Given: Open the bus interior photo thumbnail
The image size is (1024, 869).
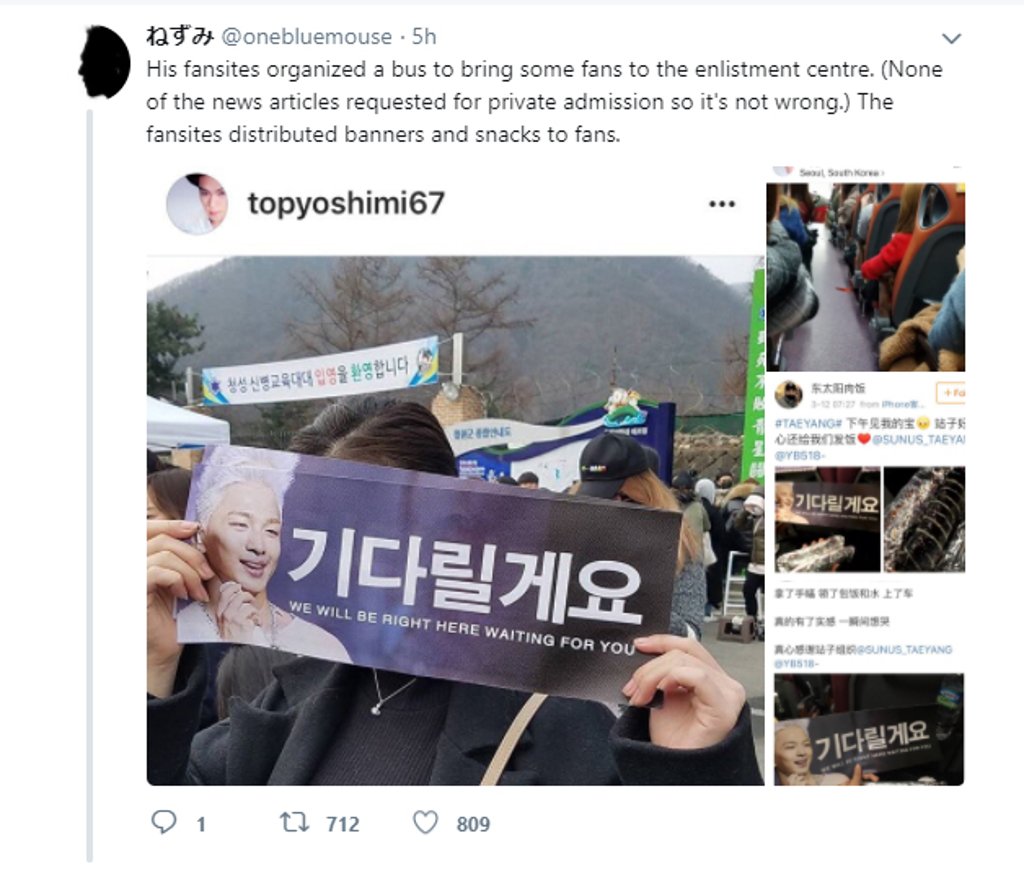Looking at the screenshot, I should coord(865,277).
